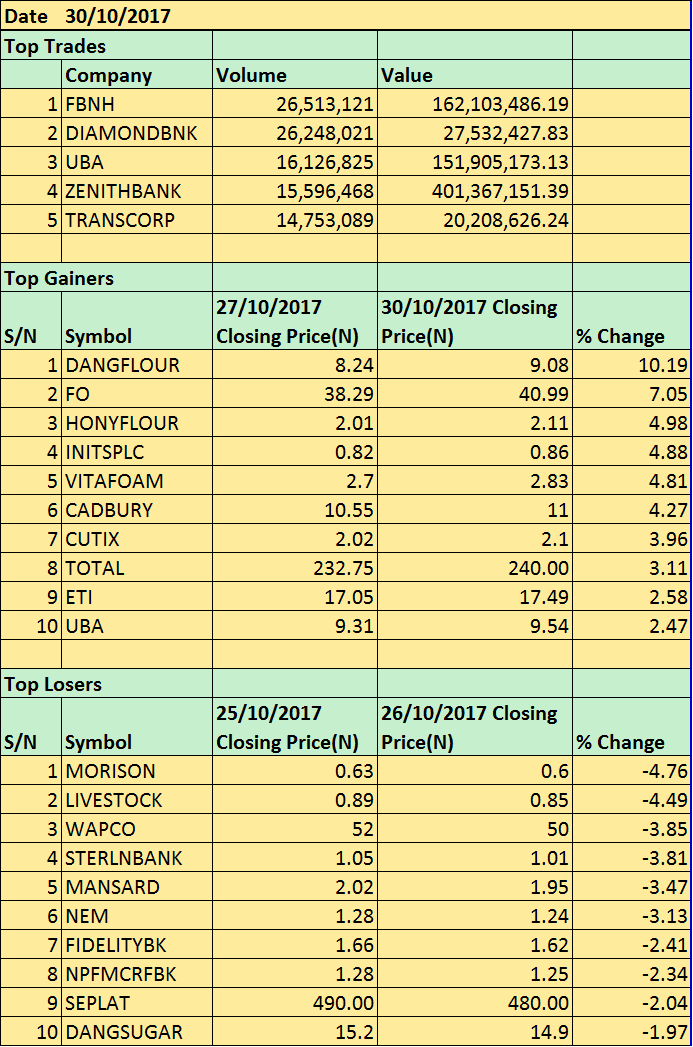Click the HONYFLOUR symbol cell
693x1047 pixels.
coord(137,423)
